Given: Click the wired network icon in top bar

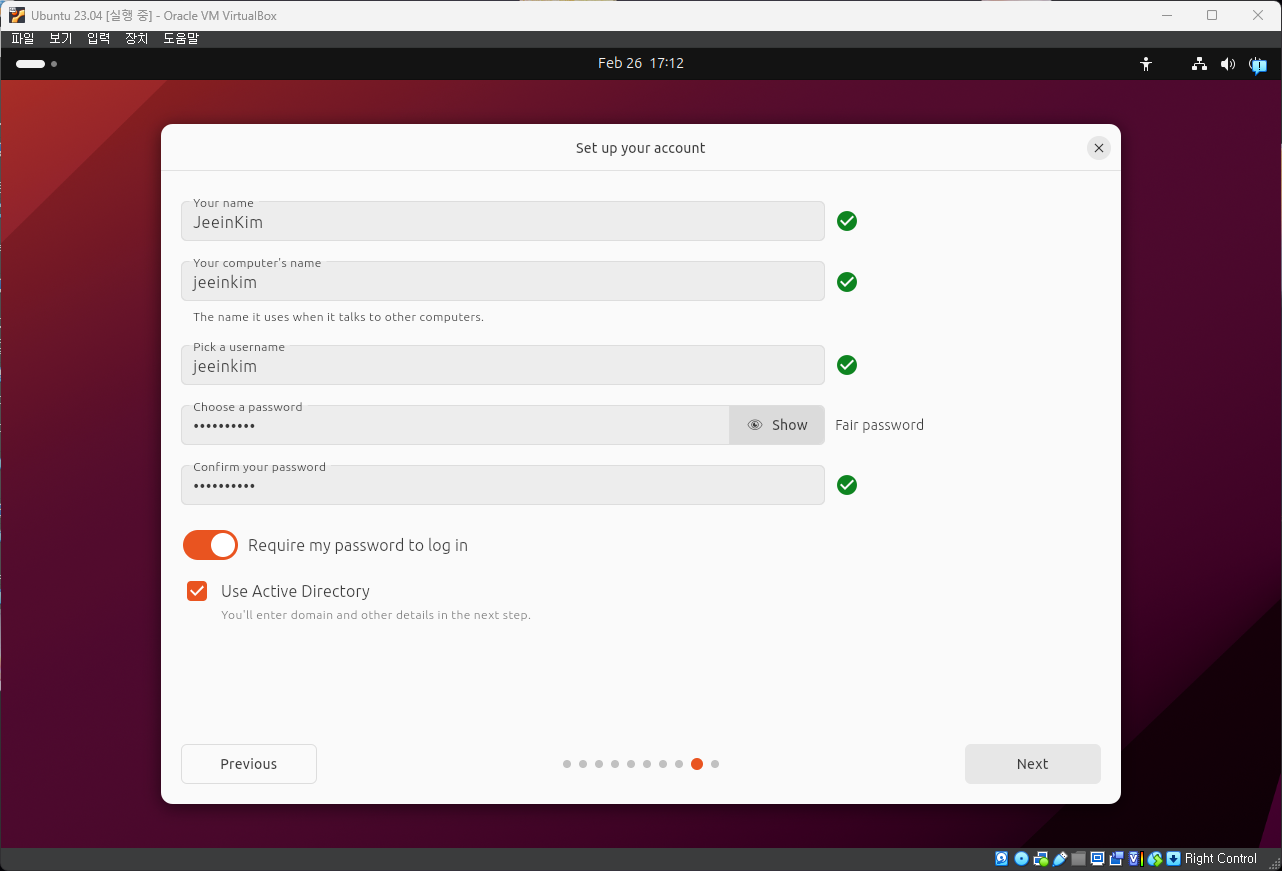Looking at the screenshot, I should (x=1199, y=64).
